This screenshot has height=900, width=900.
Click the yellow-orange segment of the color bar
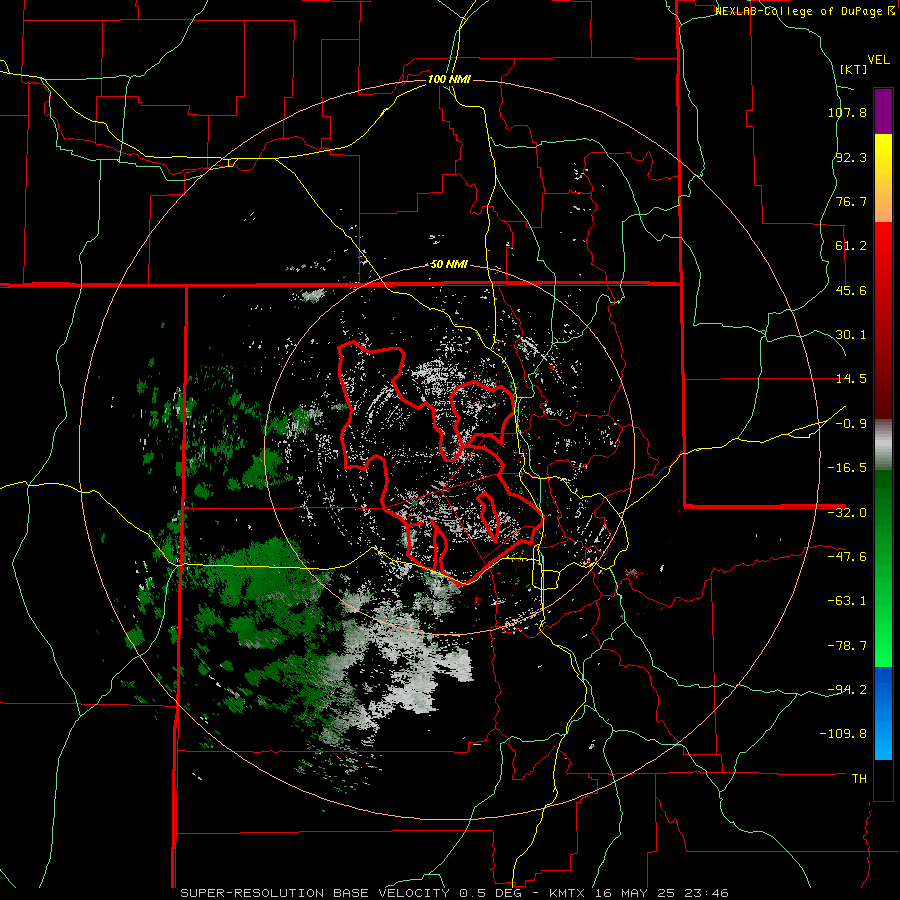(883, 178)
